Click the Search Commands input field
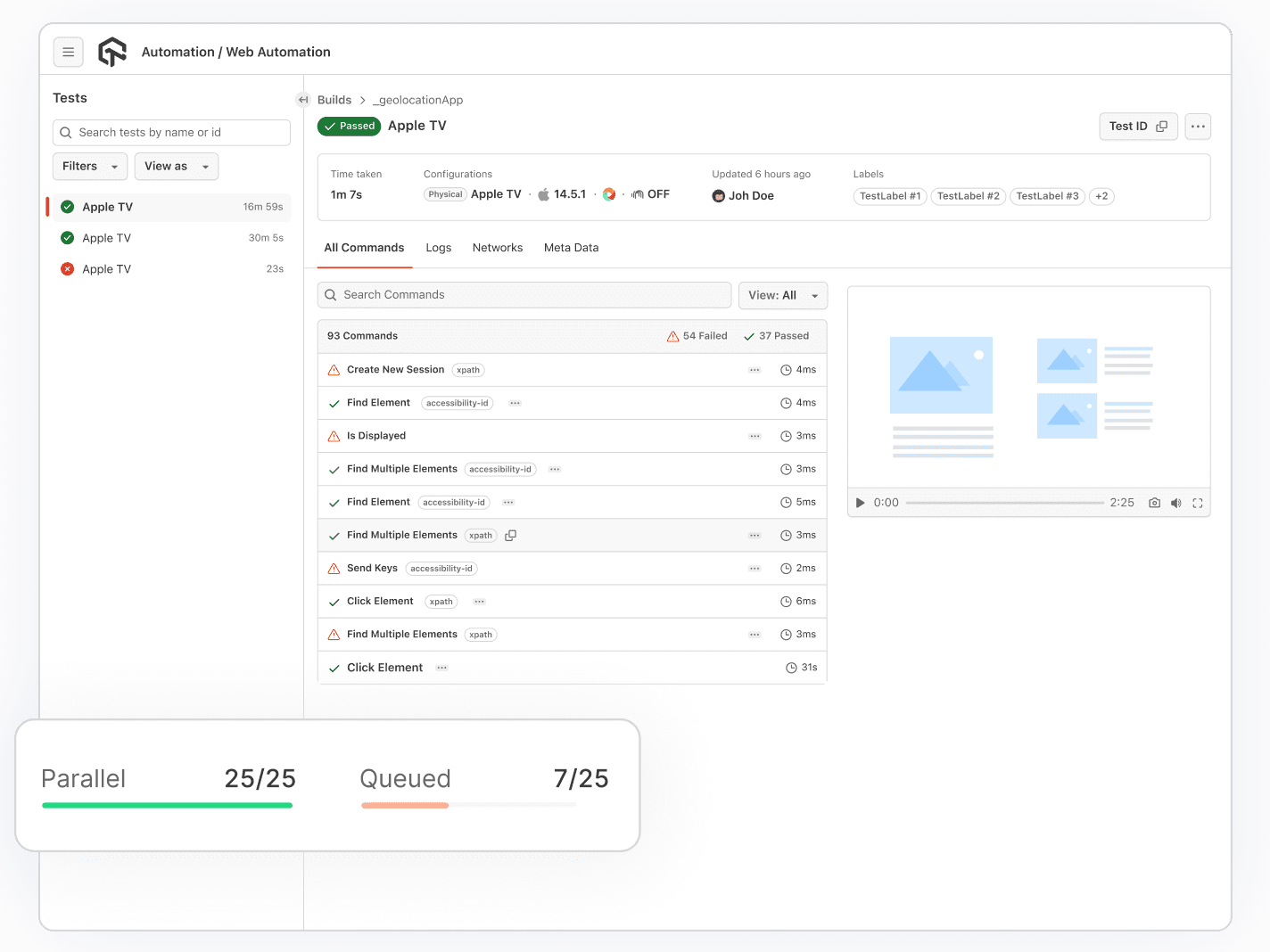The width and height of the screenshot is (1270, 952). tap(524, 294)
